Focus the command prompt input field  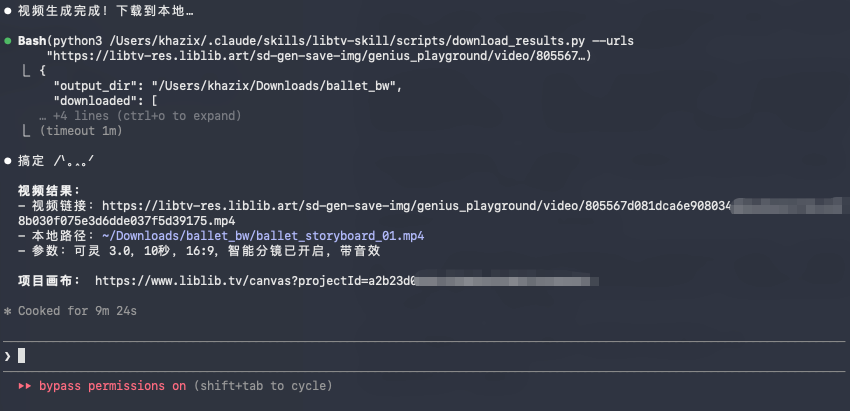(x=400, y=355)
